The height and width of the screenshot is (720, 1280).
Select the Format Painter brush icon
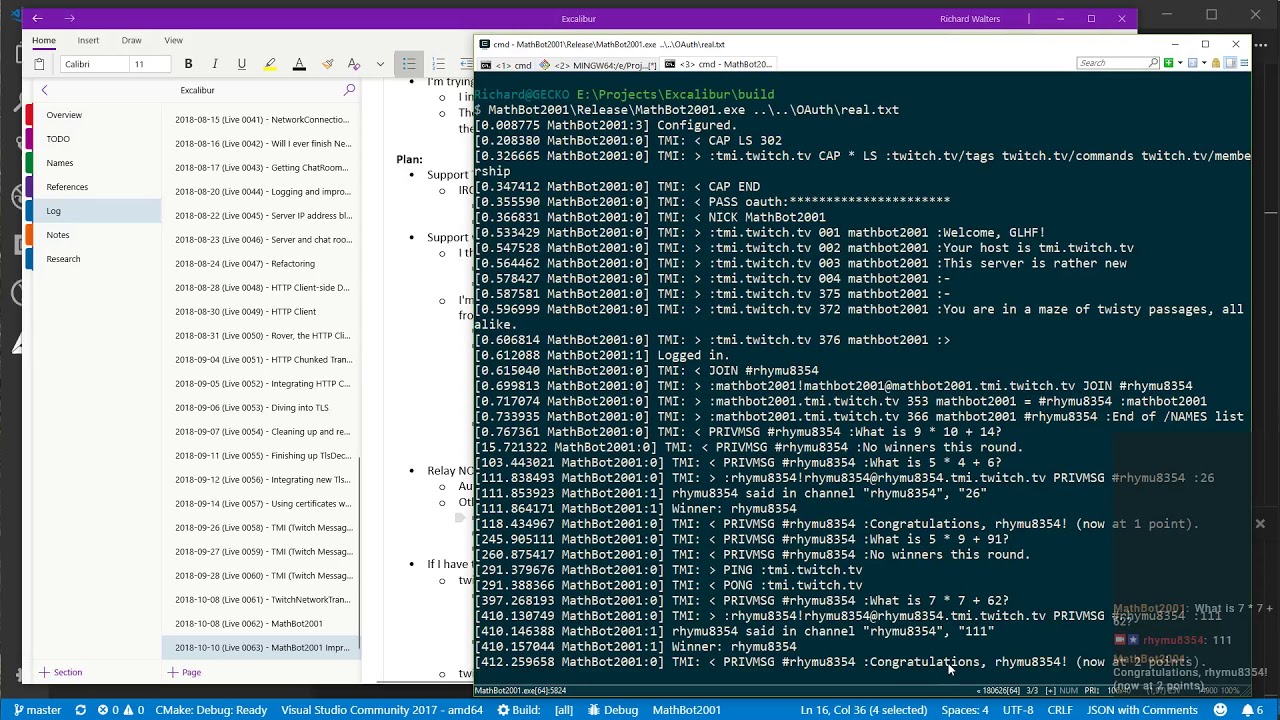[327, 64]
